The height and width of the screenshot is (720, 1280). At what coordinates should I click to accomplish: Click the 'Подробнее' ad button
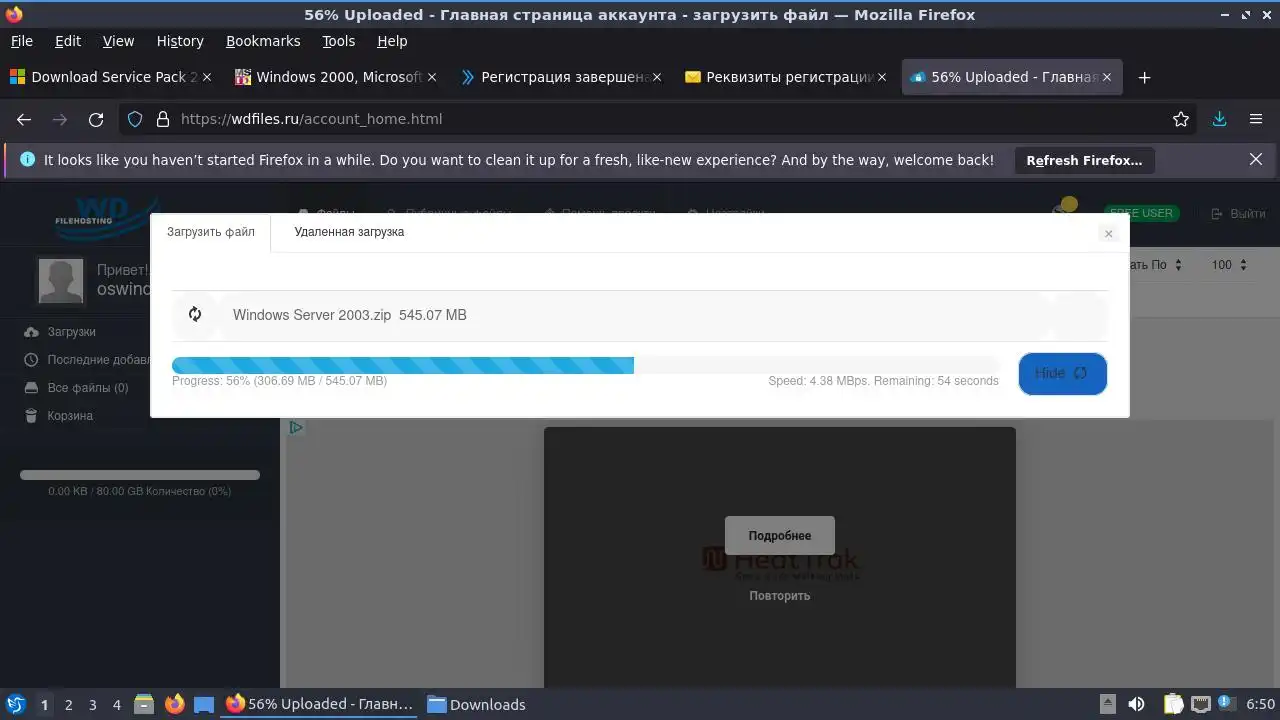(x=780, y=536)
